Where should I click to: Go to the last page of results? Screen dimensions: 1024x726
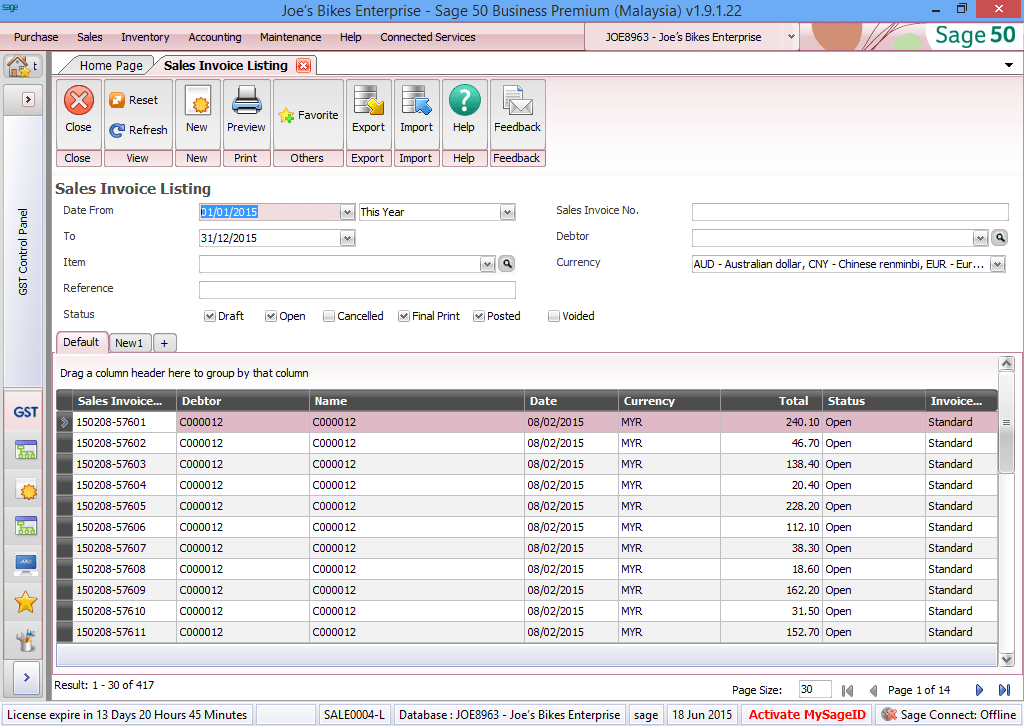tap(1003, 689)
